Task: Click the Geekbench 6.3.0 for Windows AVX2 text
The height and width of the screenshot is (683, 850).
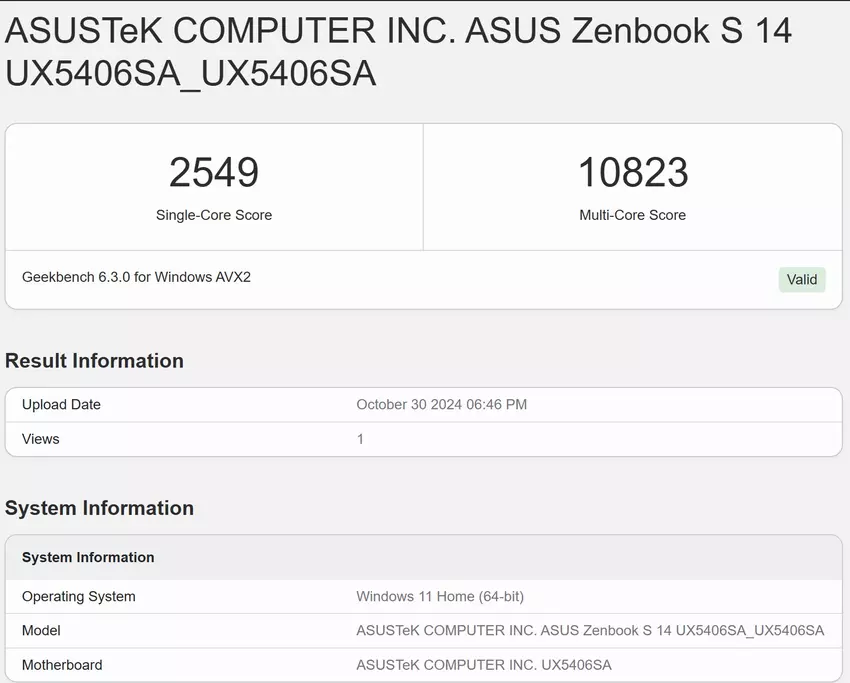Action: coord(136,277)
